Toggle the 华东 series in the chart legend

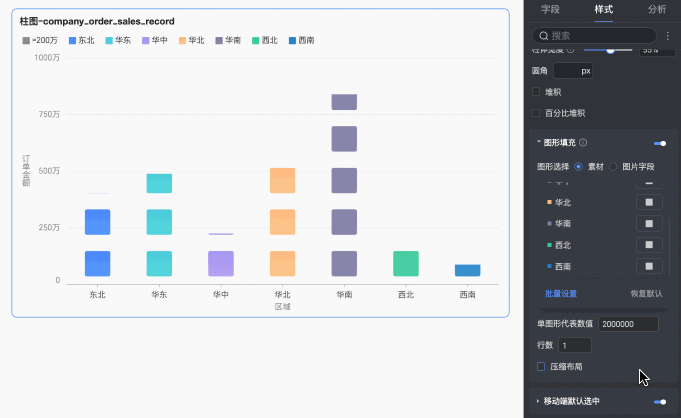point(118,40)
